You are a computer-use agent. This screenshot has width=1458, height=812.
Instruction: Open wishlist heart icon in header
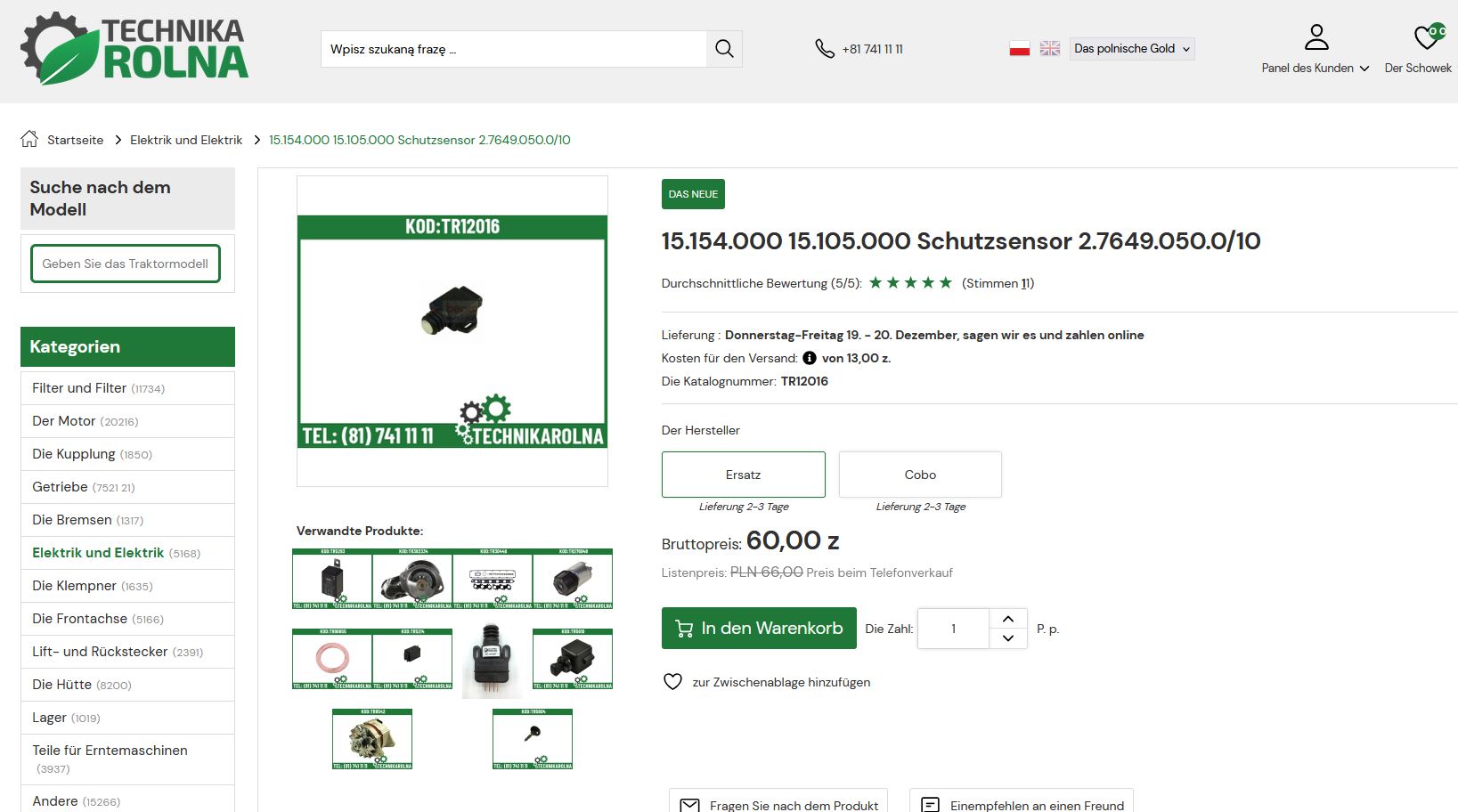(1428, 37)
